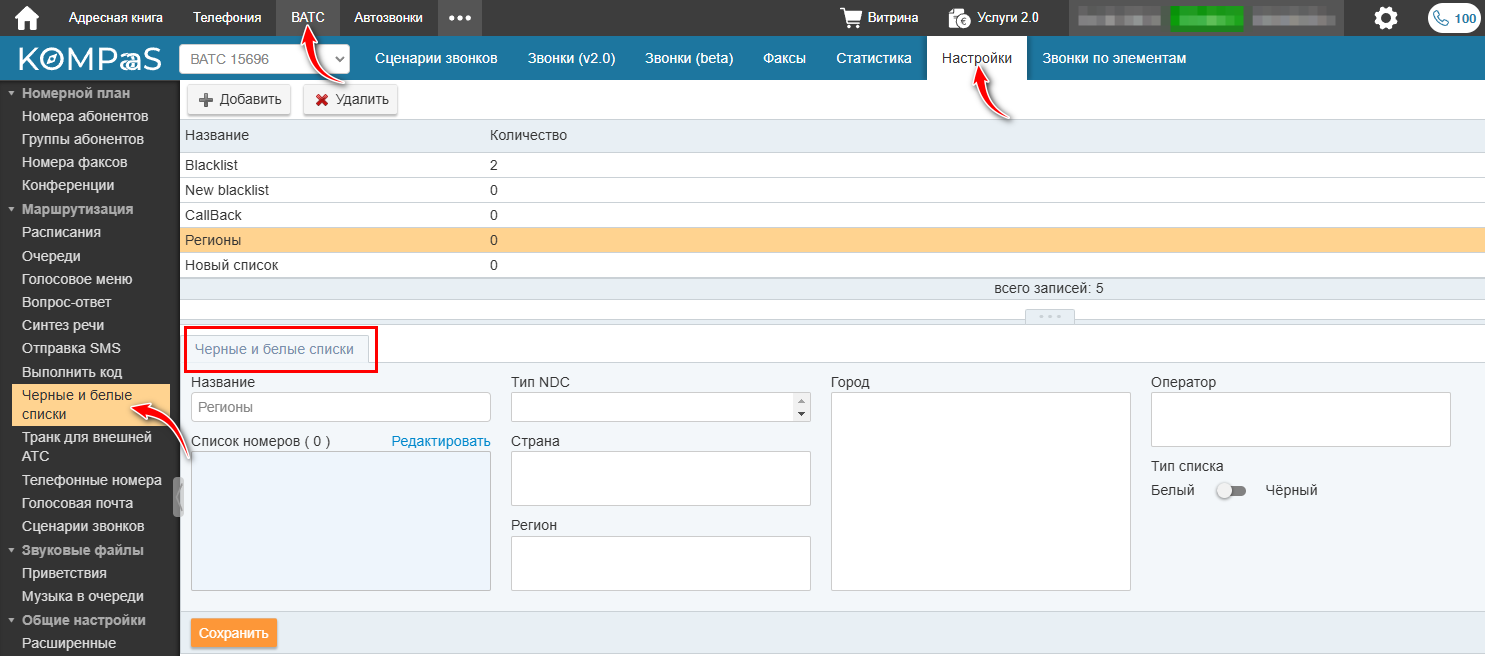The image size is (1485, 656).
Task: Select the Новый список row
Action: 832,265
